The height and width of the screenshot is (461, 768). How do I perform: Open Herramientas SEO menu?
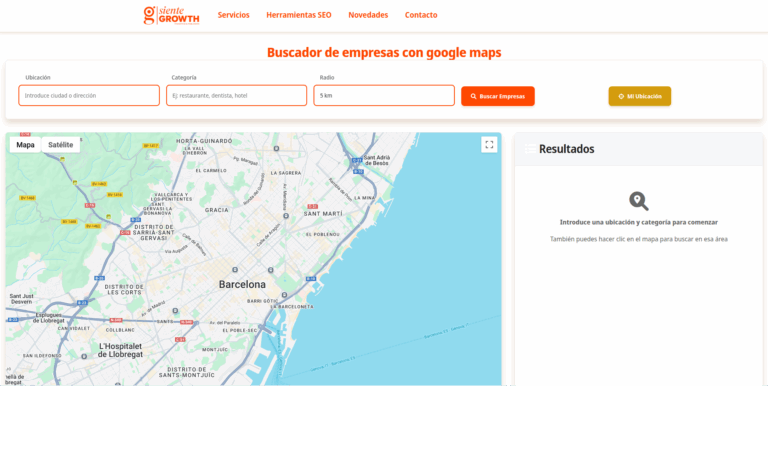tap(299, 15)
